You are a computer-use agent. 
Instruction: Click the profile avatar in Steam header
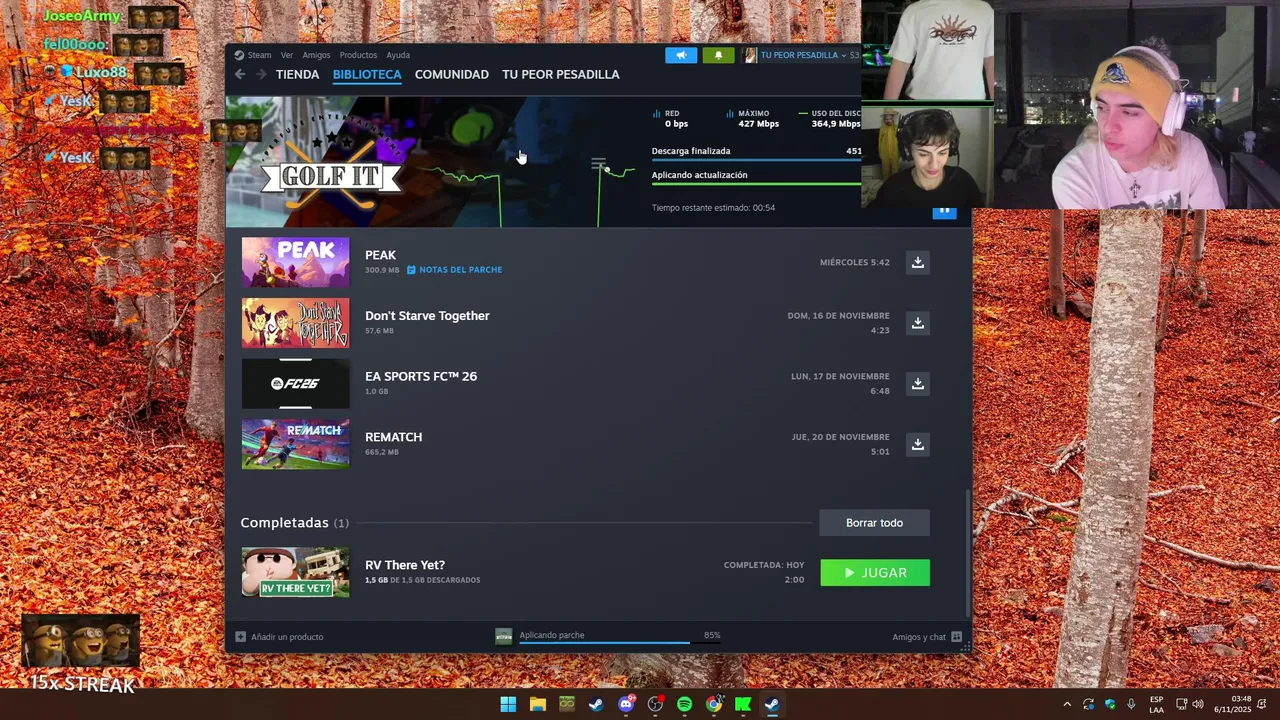coord(750,55)
